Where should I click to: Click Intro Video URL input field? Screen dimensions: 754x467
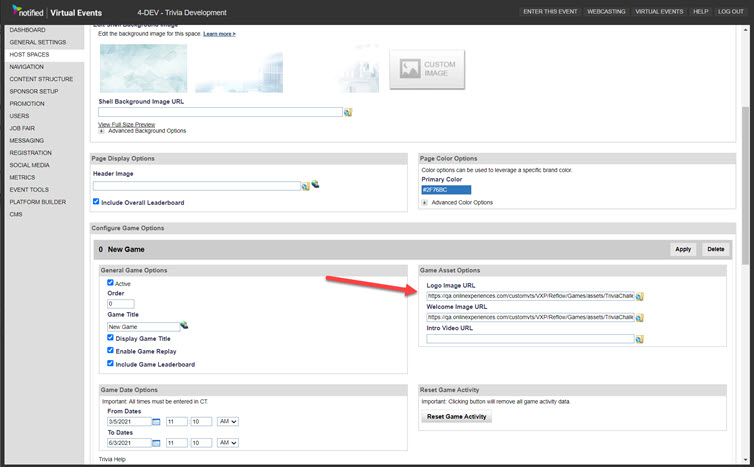(x=530, y=339)
